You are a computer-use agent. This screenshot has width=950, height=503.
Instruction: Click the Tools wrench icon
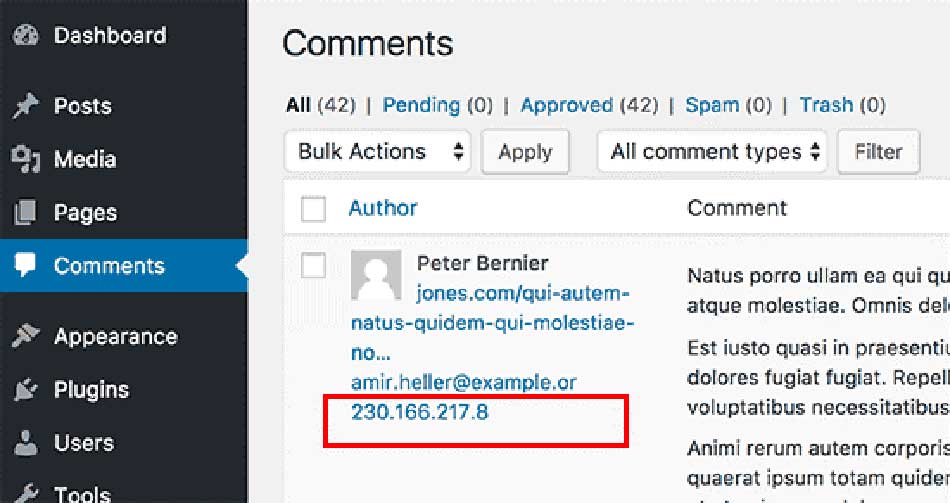click(25, 494)
